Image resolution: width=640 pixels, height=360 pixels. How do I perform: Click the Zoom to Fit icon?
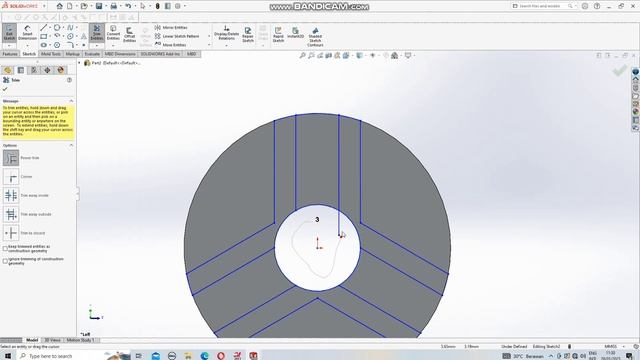click(x=302, y=55)
